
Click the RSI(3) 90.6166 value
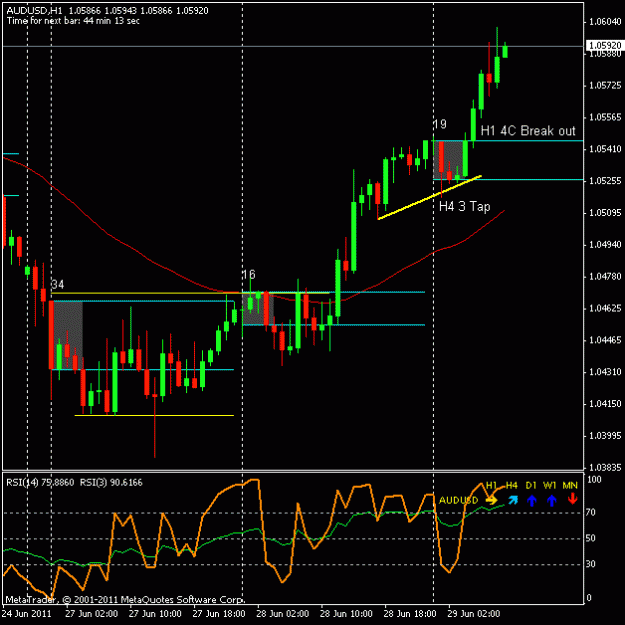111,483
